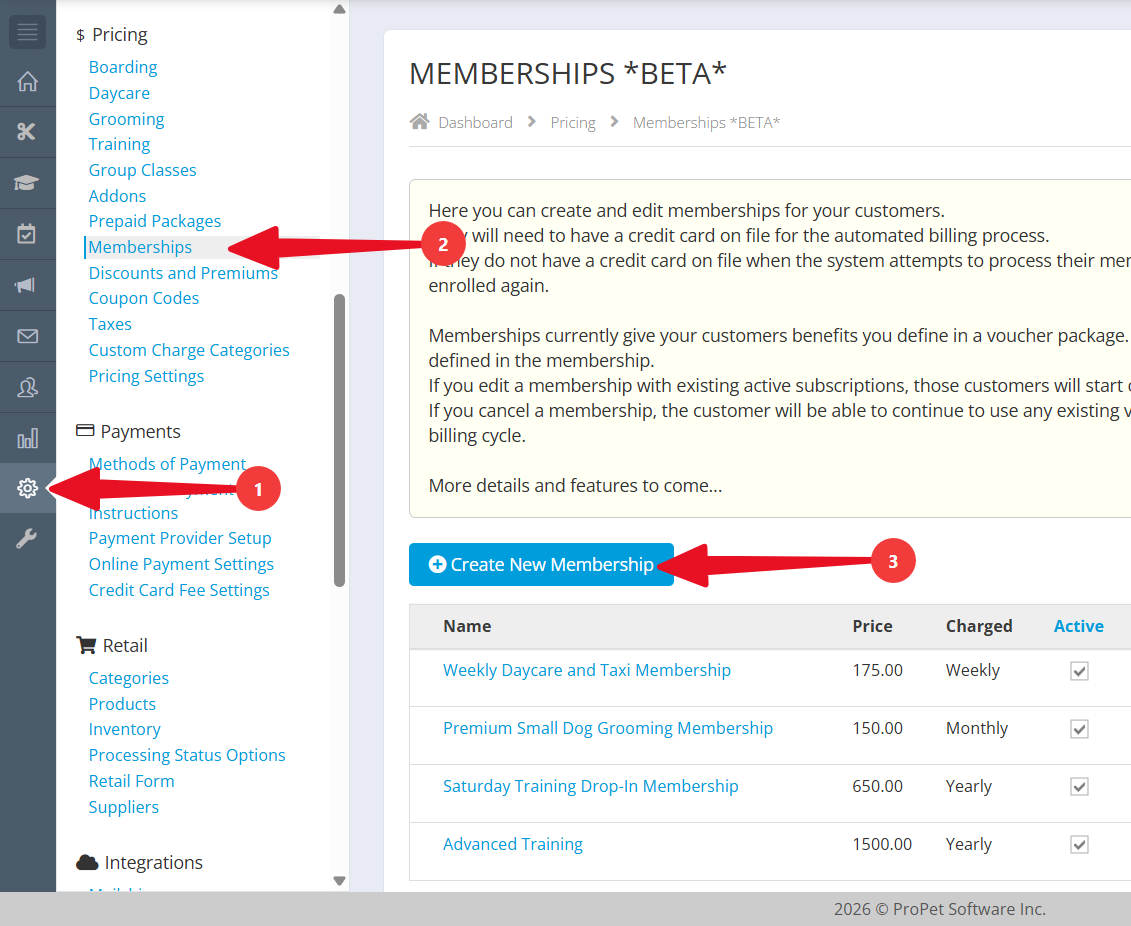Open Taxes settings

(x=110, y=325)
